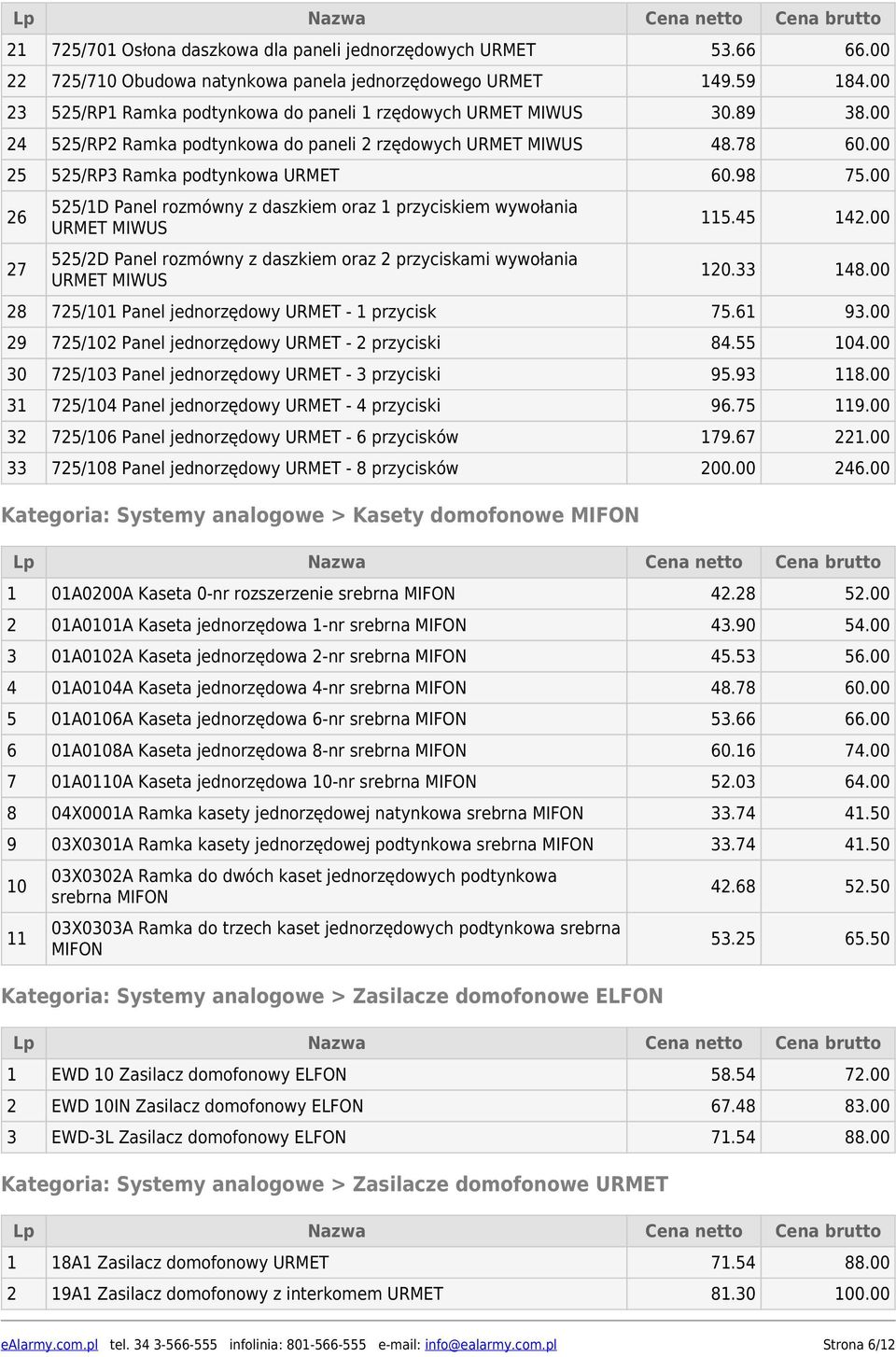896x1357 pixels.
Task: Click the Kasety domofonowe MIFON category heading
Action: [320, 515]
